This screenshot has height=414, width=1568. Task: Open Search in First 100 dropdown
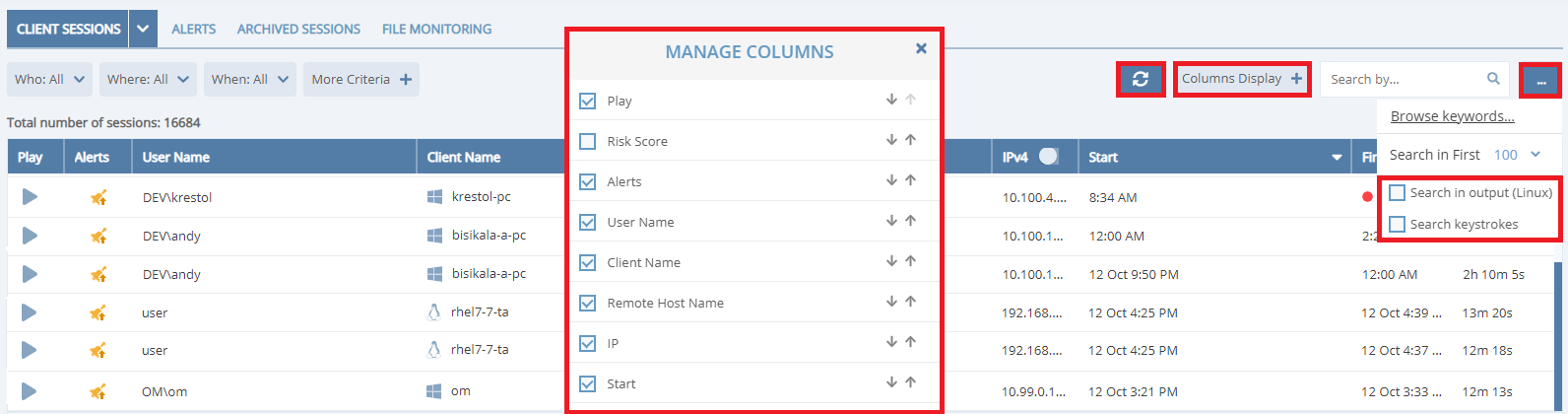pos(1517,155)
